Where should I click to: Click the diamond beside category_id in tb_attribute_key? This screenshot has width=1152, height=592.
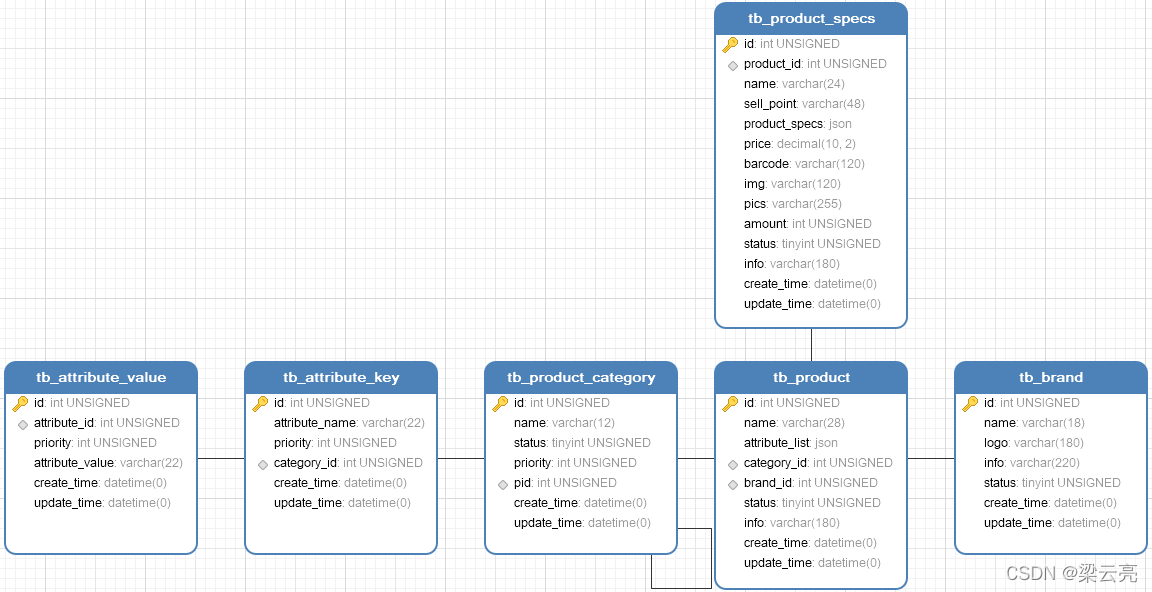point(263,464)
